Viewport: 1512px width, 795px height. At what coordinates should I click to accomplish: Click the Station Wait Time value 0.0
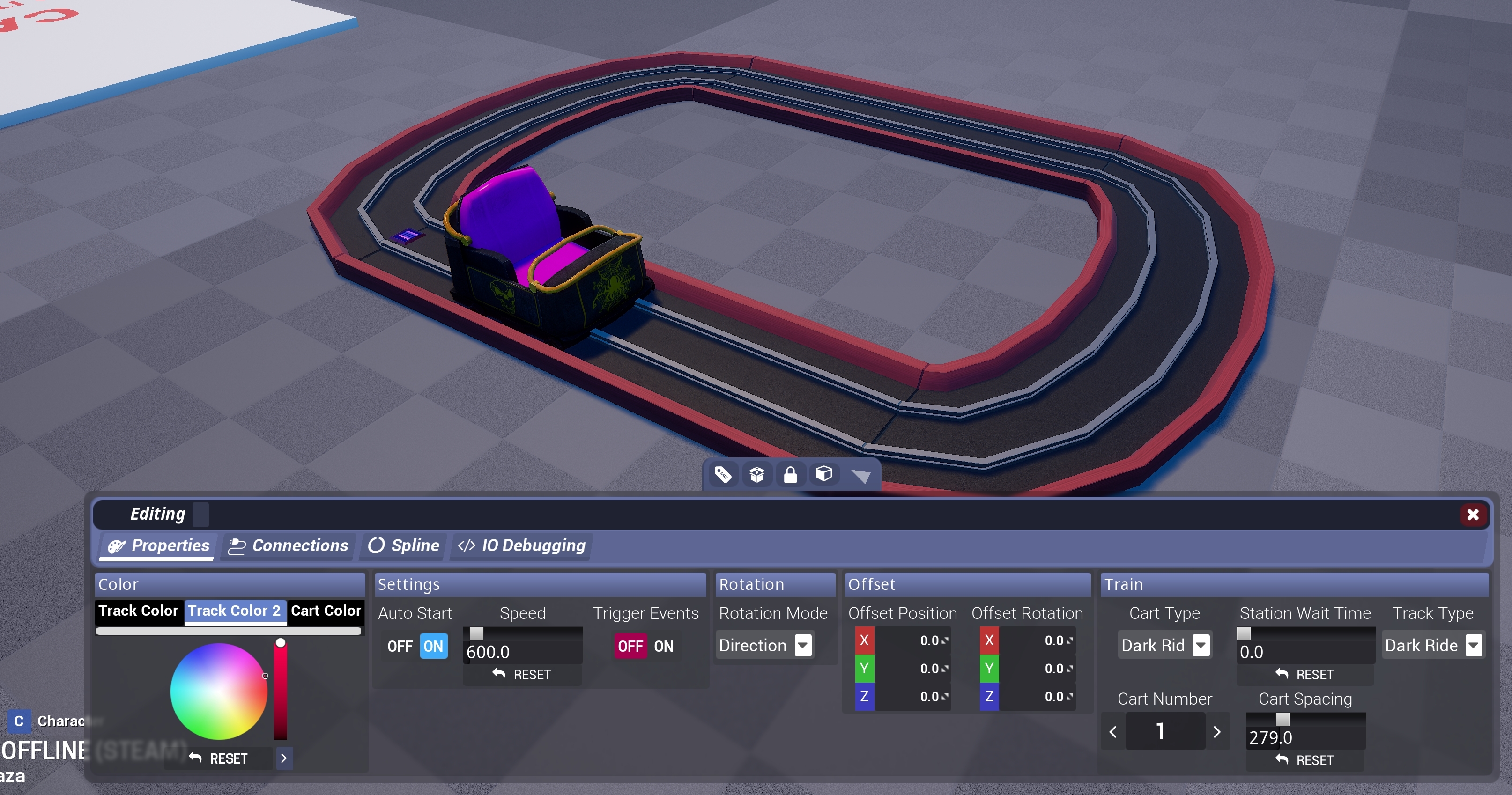pos(1305,652)
